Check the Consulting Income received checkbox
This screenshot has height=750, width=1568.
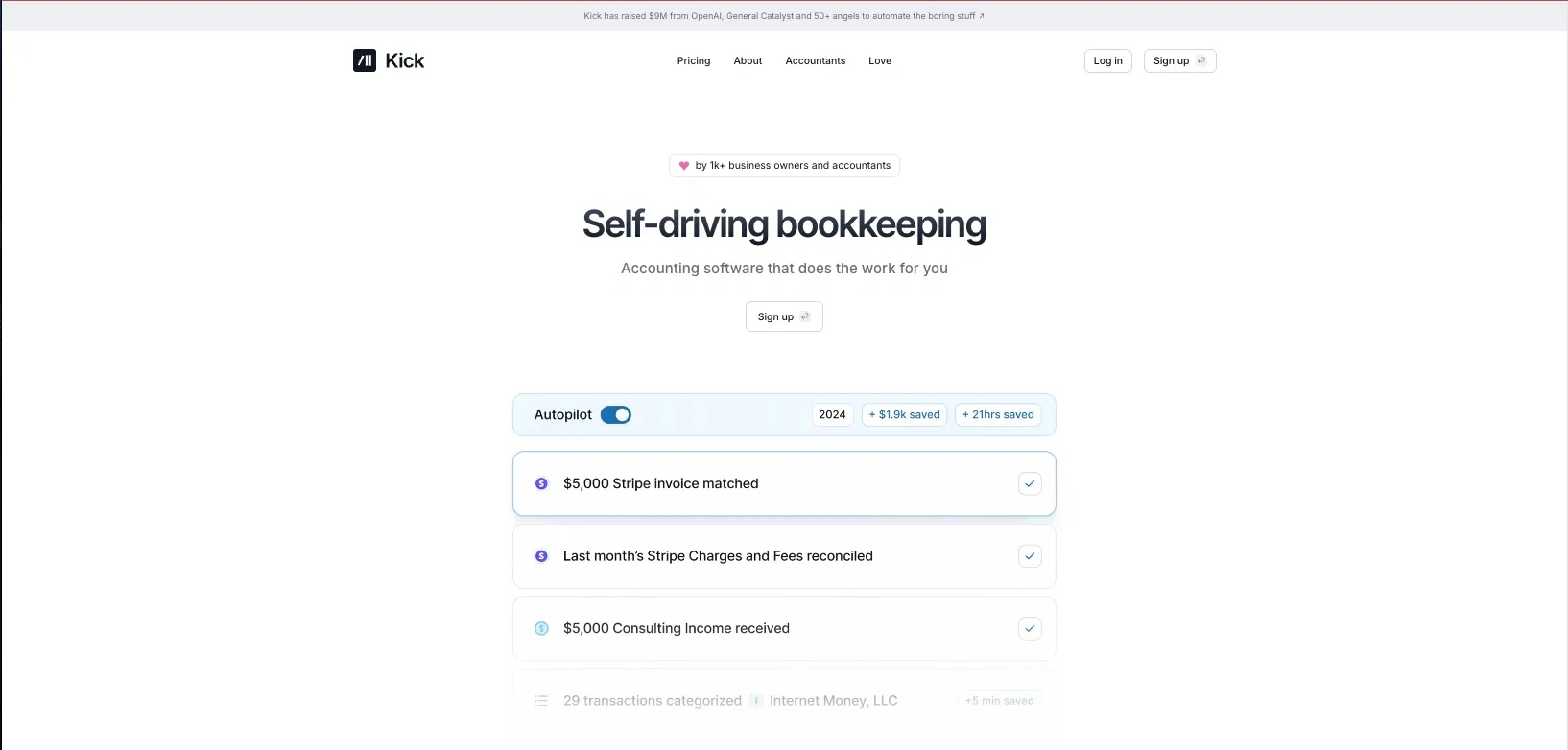tap(1029, 629)
